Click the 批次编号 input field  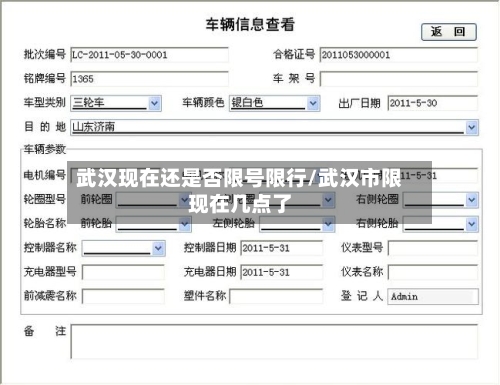[149, 55]
